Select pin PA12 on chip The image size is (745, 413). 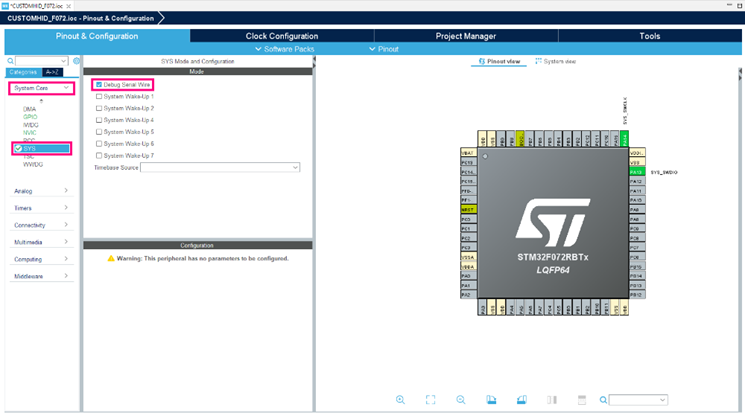tap(637, 182)
